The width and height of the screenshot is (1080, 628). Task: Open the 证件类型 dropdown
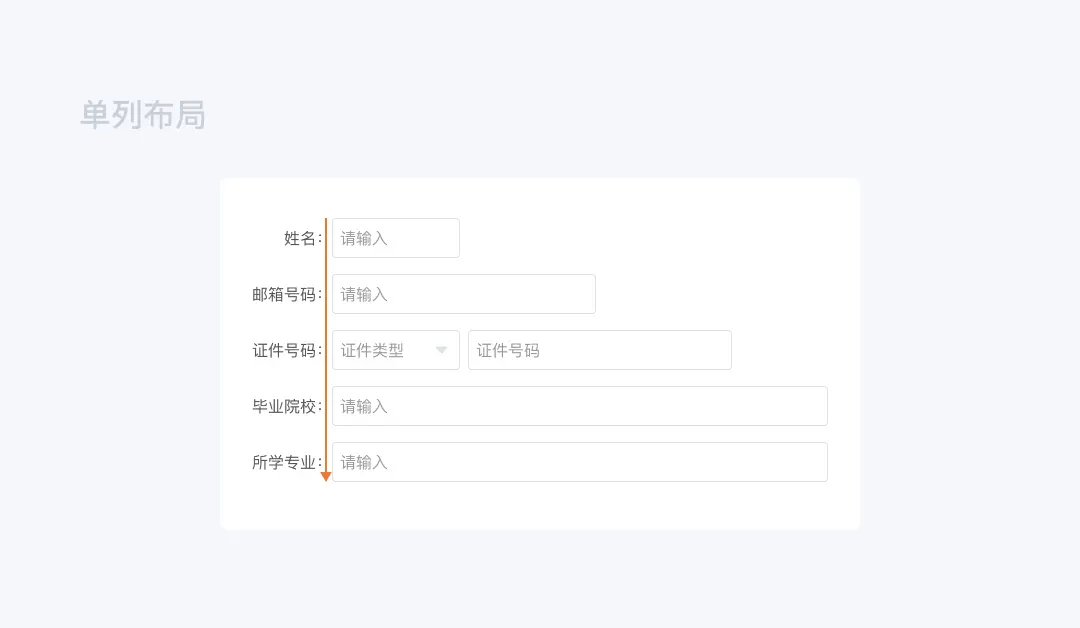tap(395, 350)
